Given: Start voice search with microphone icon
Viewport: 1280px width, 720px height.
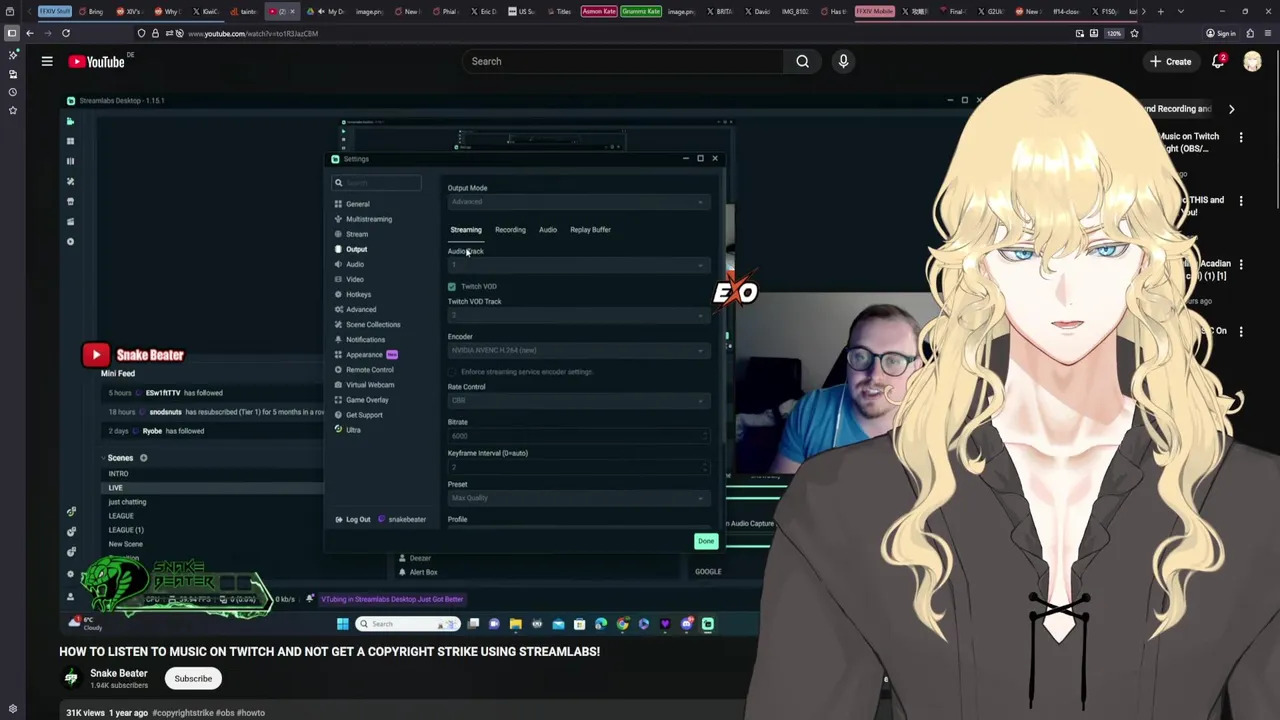Looking at the screenshot, I should 843,62.
